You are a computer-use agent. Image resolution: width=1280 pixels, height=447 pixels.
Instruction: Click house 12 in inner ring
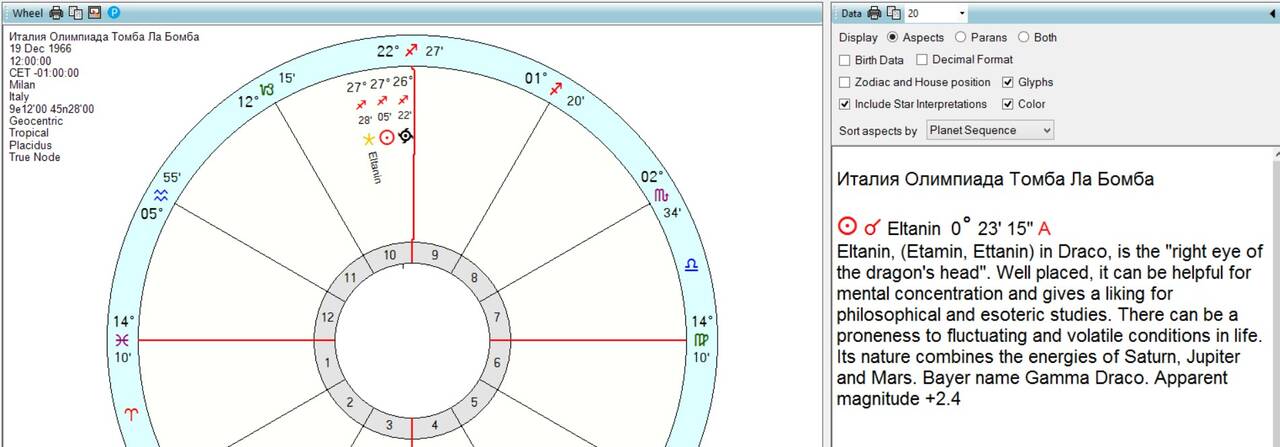pyautogui.click(x=329, y=316)
